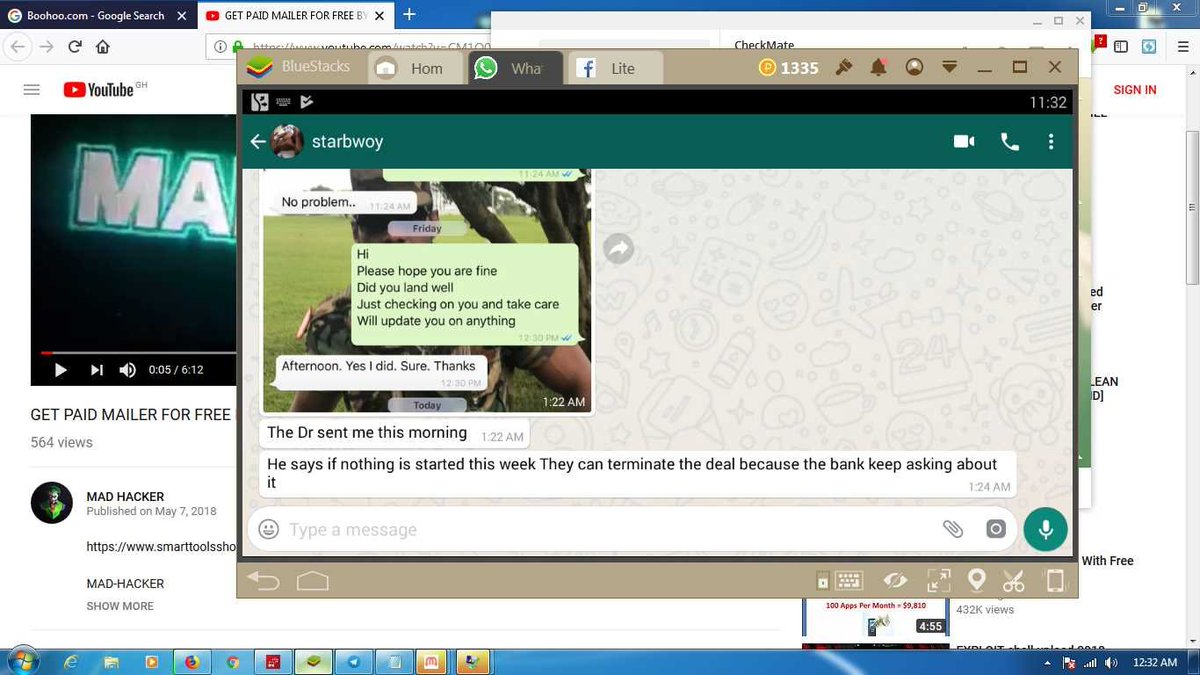Skip to next YouTube video
Viewport: 1200px width, 675px height.
(x=96, y=370)
